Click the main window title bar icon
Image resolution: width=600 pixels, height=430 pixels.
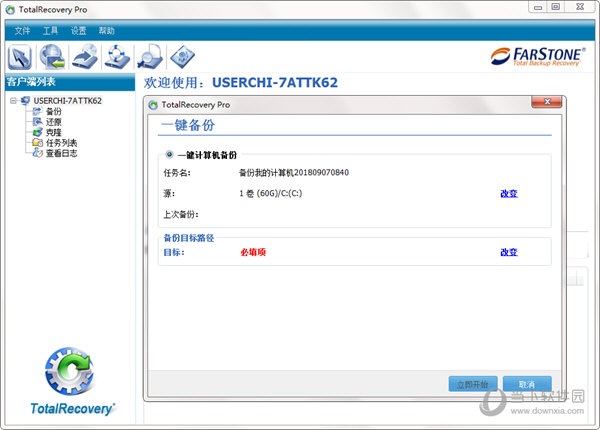pyautogui.click(x=10, y=10)
